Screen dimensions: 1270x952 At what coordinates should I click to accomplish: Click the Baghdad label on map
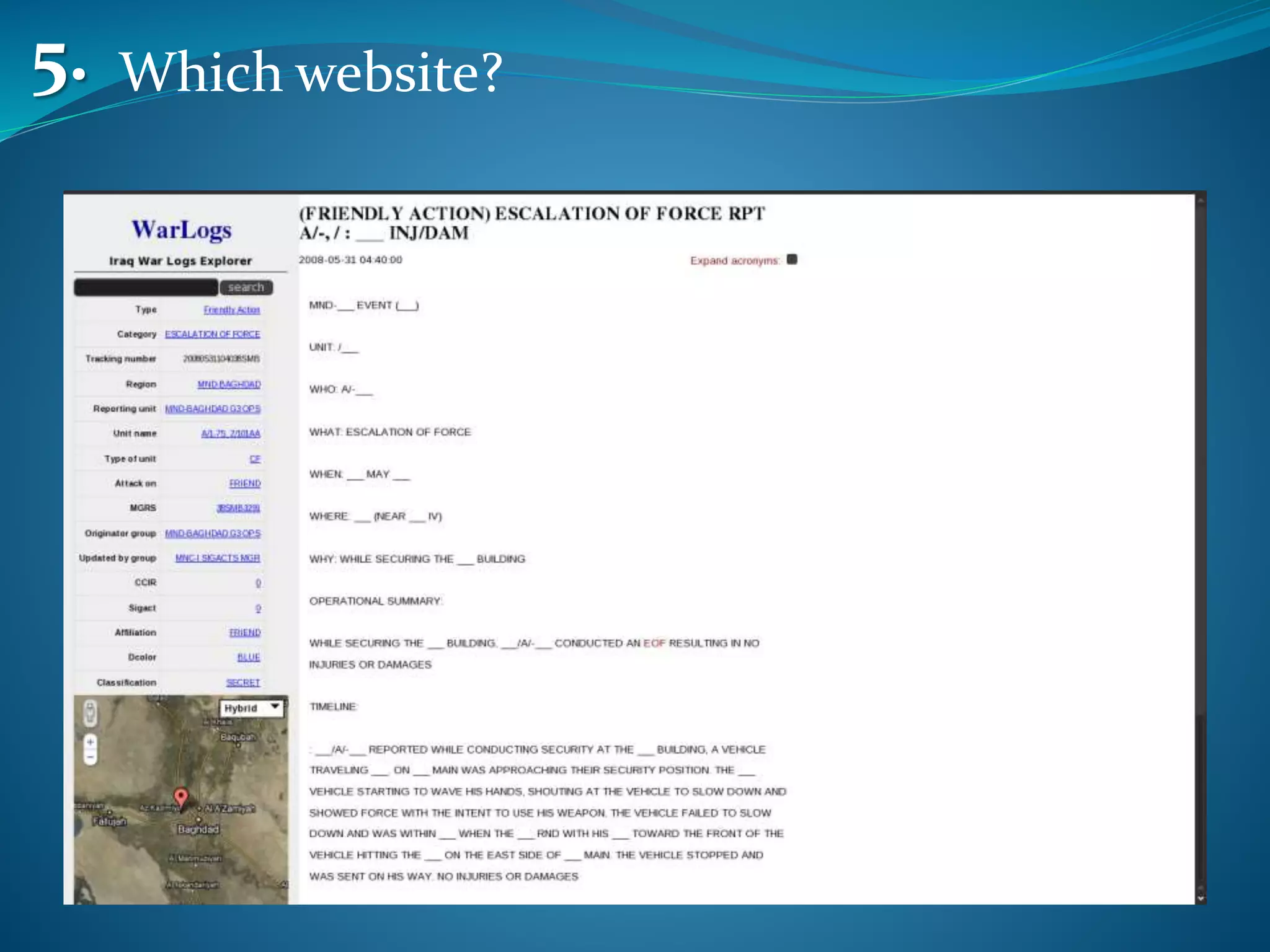[x=198, y=829]
